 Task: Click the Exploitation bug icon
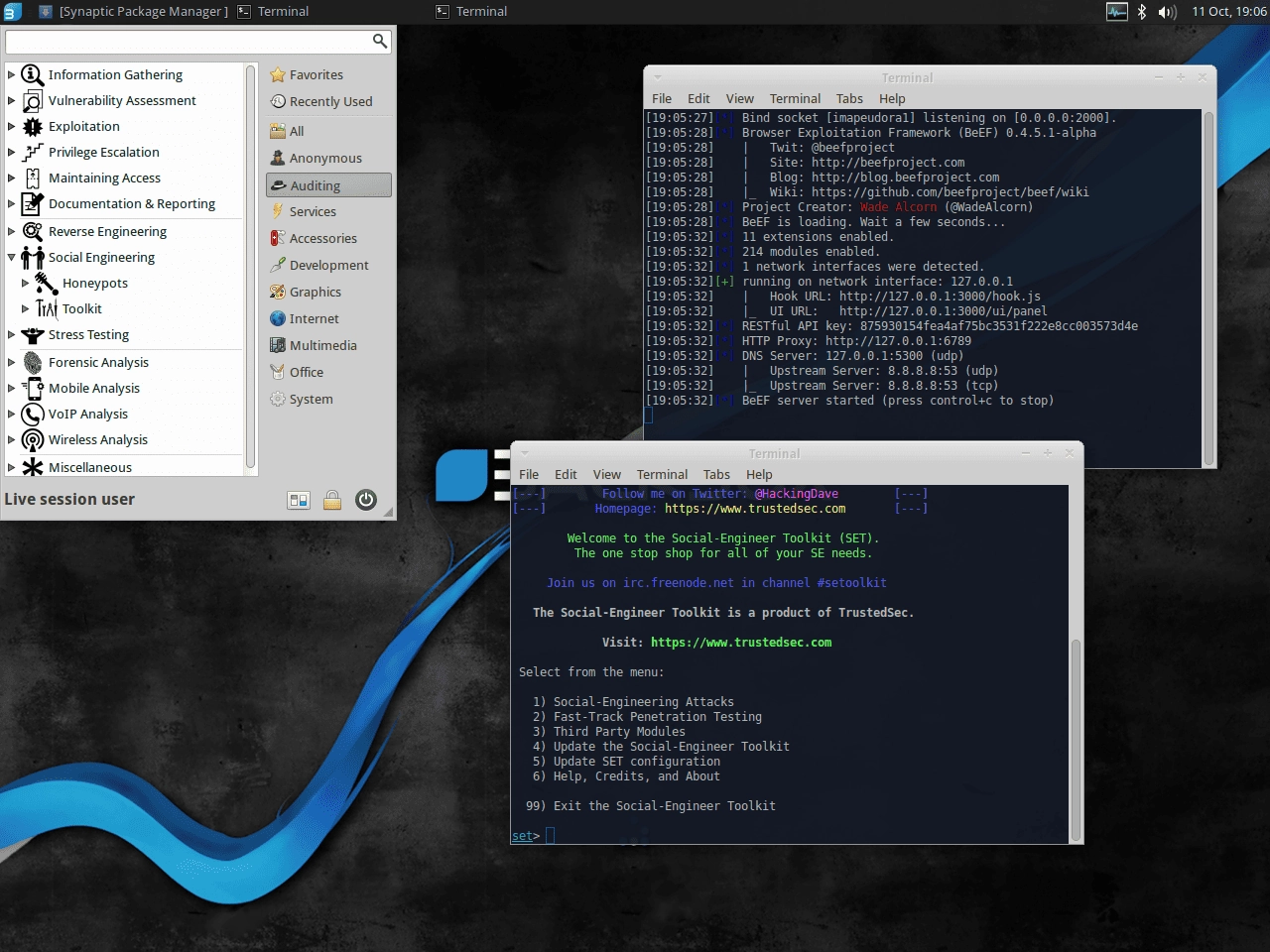32,126
